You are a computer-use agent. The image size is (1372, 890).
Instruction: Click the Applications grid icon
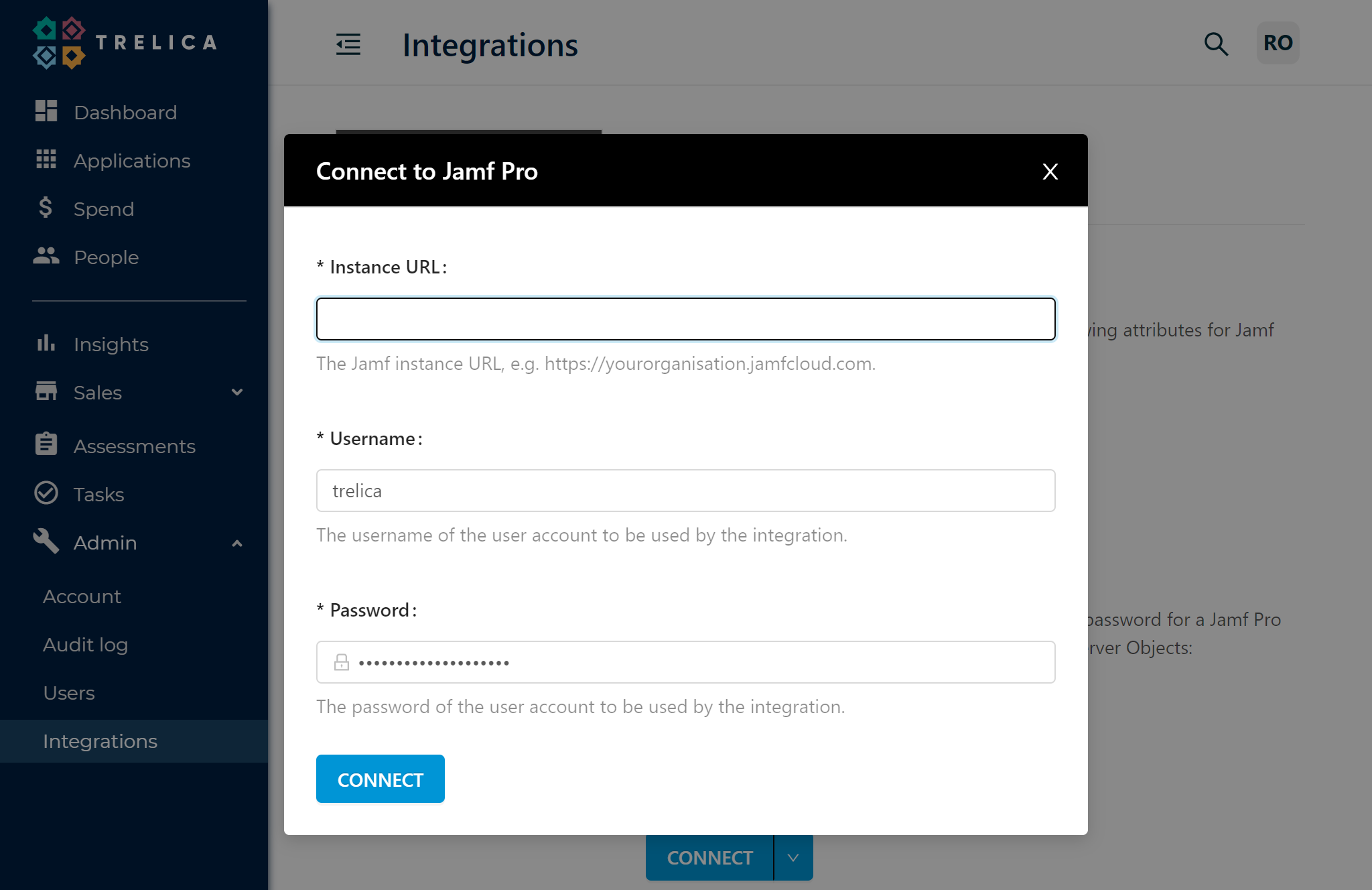46,160
